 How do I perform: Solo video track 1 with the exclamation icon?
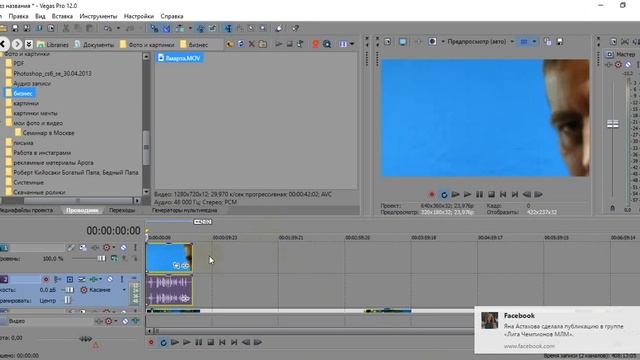tap(135, 247)
